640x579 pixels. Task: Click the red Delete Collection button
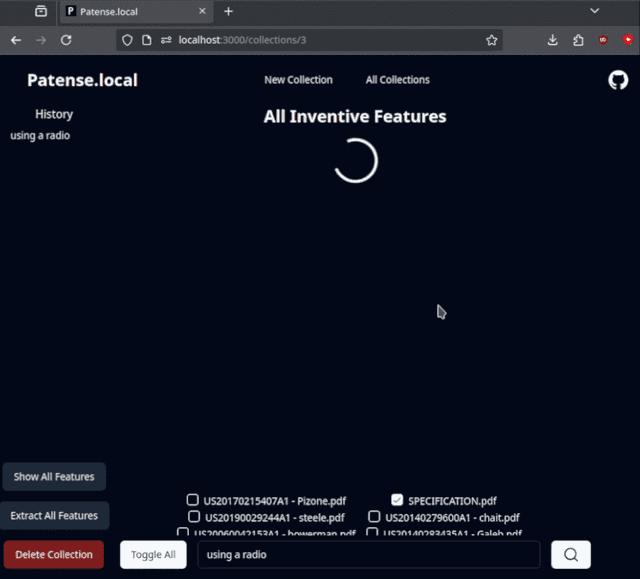click(53, 554)
